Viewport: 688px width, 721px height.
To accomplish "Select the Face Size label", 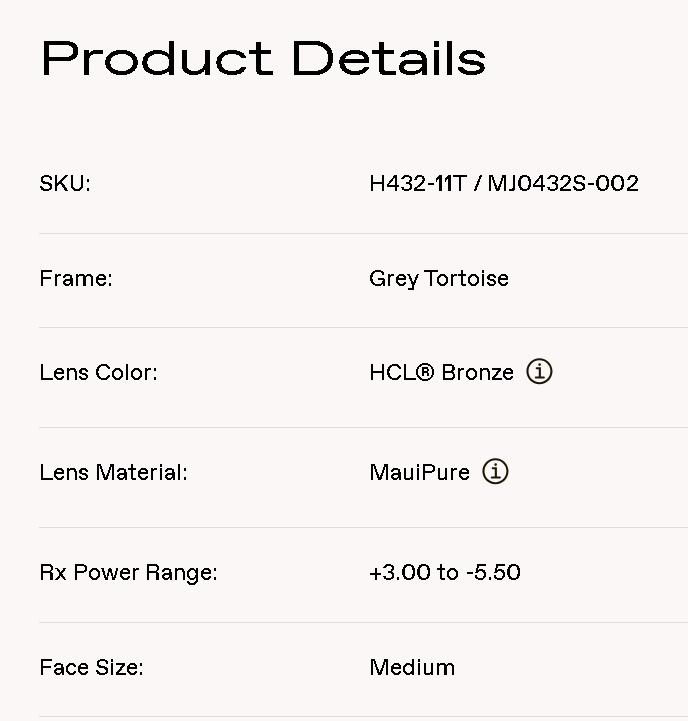I will pos(91,668).
